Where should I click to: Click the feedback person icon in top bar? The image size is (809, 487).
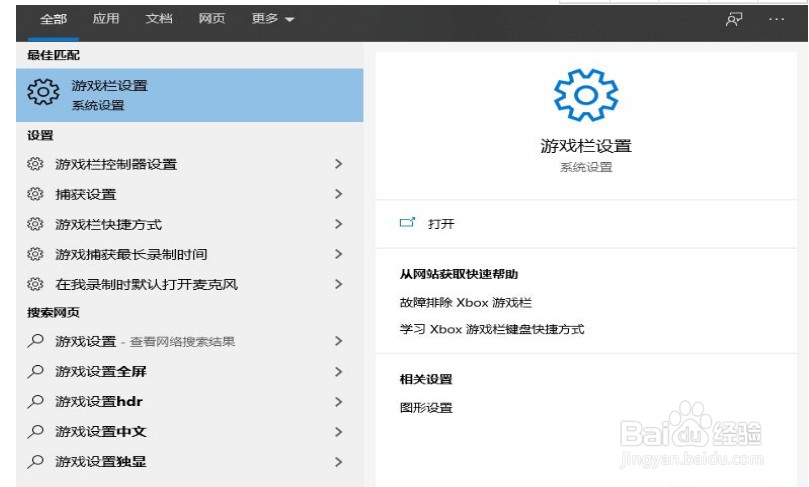[x=734, y=20]
